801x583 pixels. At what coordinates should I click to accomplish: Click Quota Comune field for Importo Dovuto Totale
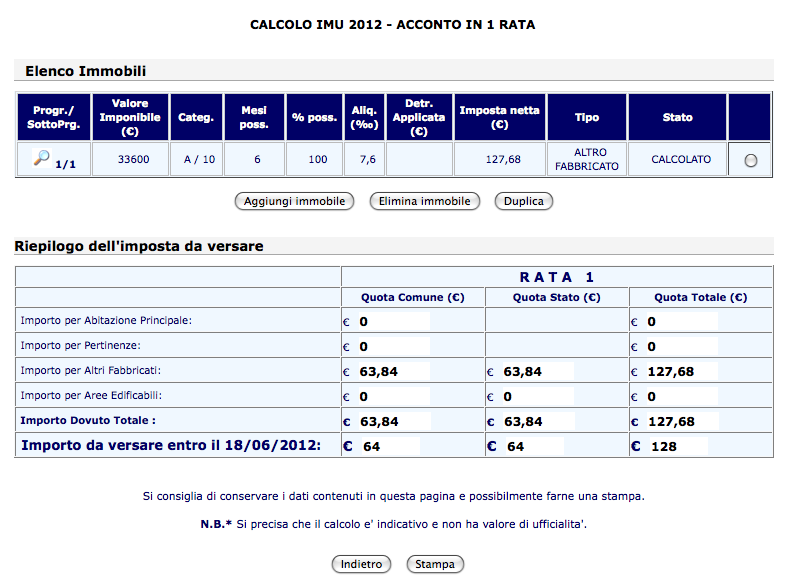393,421
